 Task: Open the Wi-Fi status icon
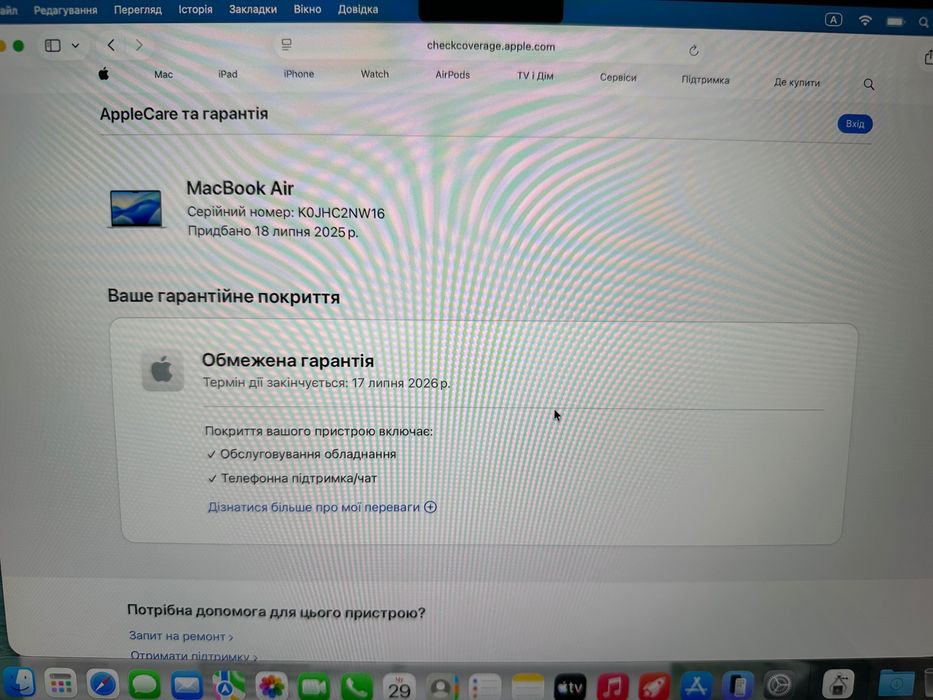point(865,21)
